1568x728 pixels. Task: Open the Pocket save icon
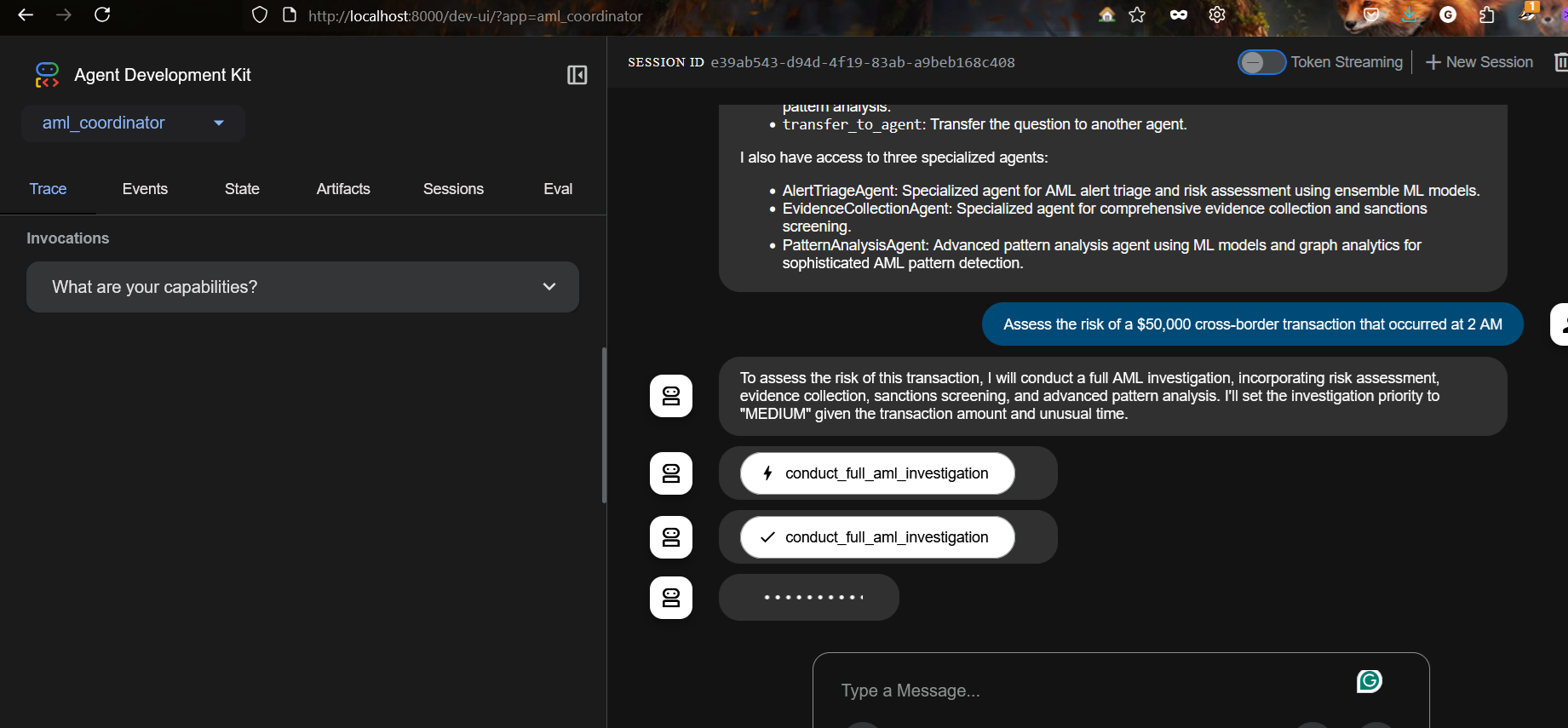point(1371,14)
